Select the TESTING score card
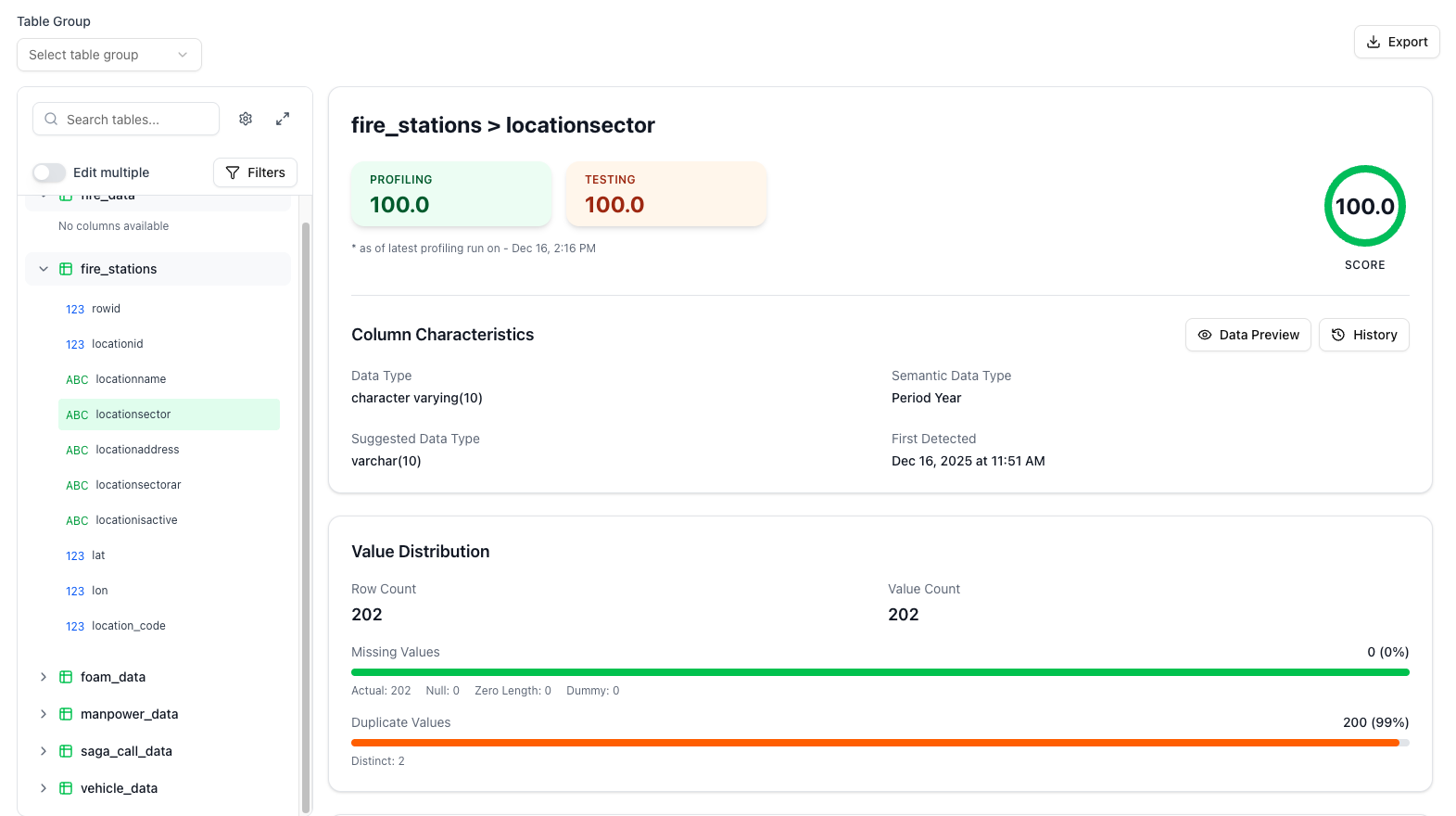 [x=665, y=194]
